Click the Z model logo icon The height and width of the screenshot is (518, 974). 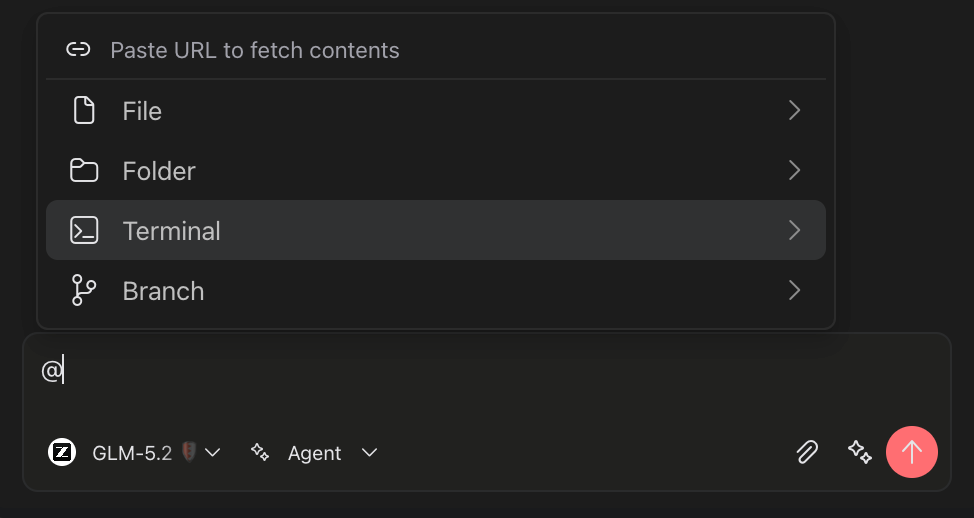pos(62,452)
